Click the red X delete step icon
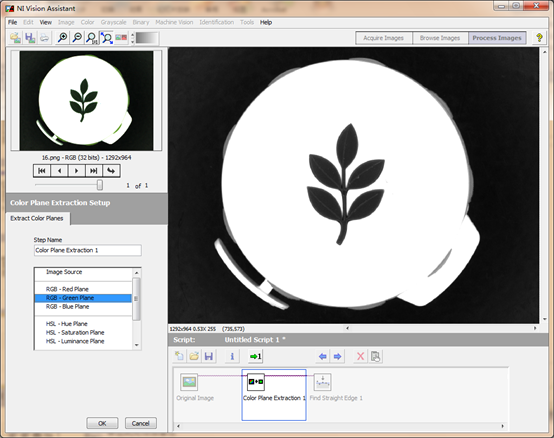Viewport: 554px width, 438px height. (360, 356)
